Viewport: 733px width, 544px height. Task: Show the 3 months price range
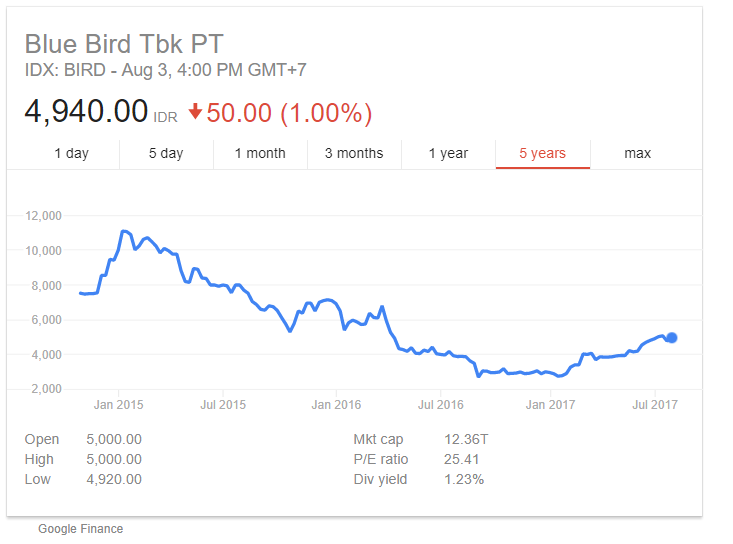coord(354,153)
